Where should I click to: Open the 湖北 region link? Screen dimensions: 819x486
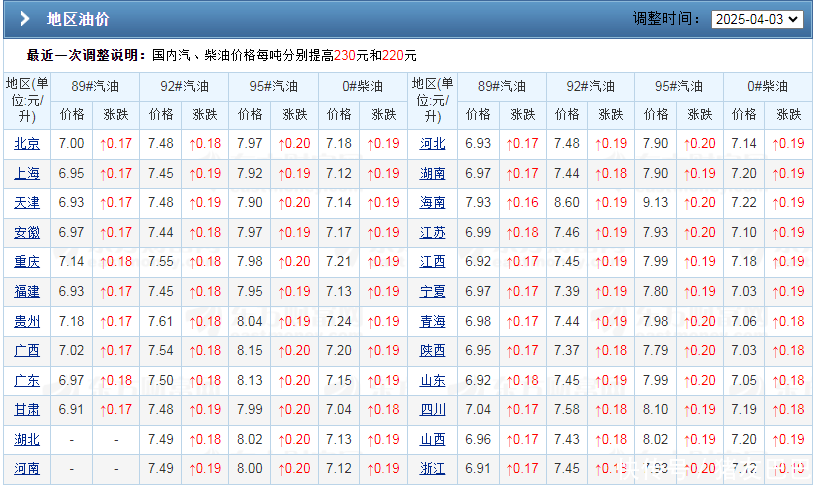27,439
